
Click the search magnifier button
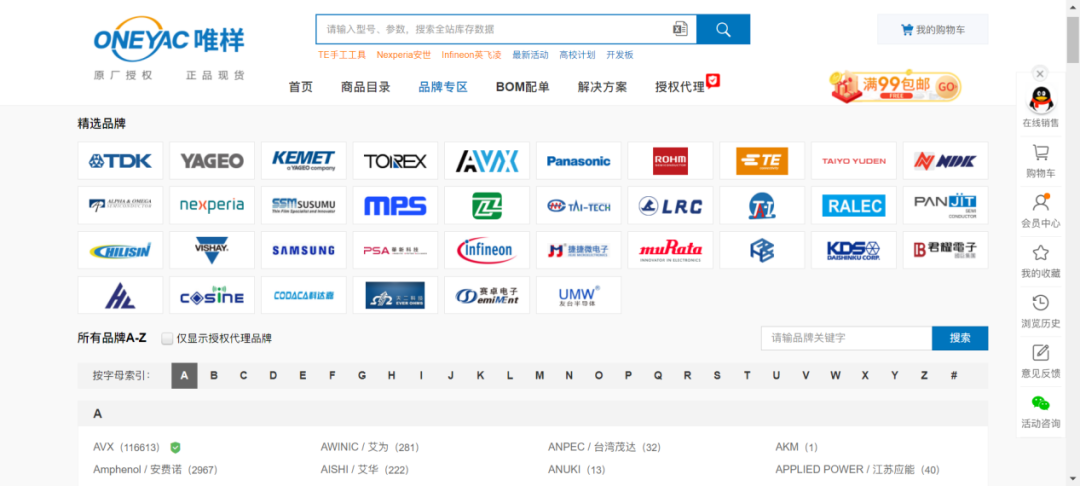(x=723, y=30)
